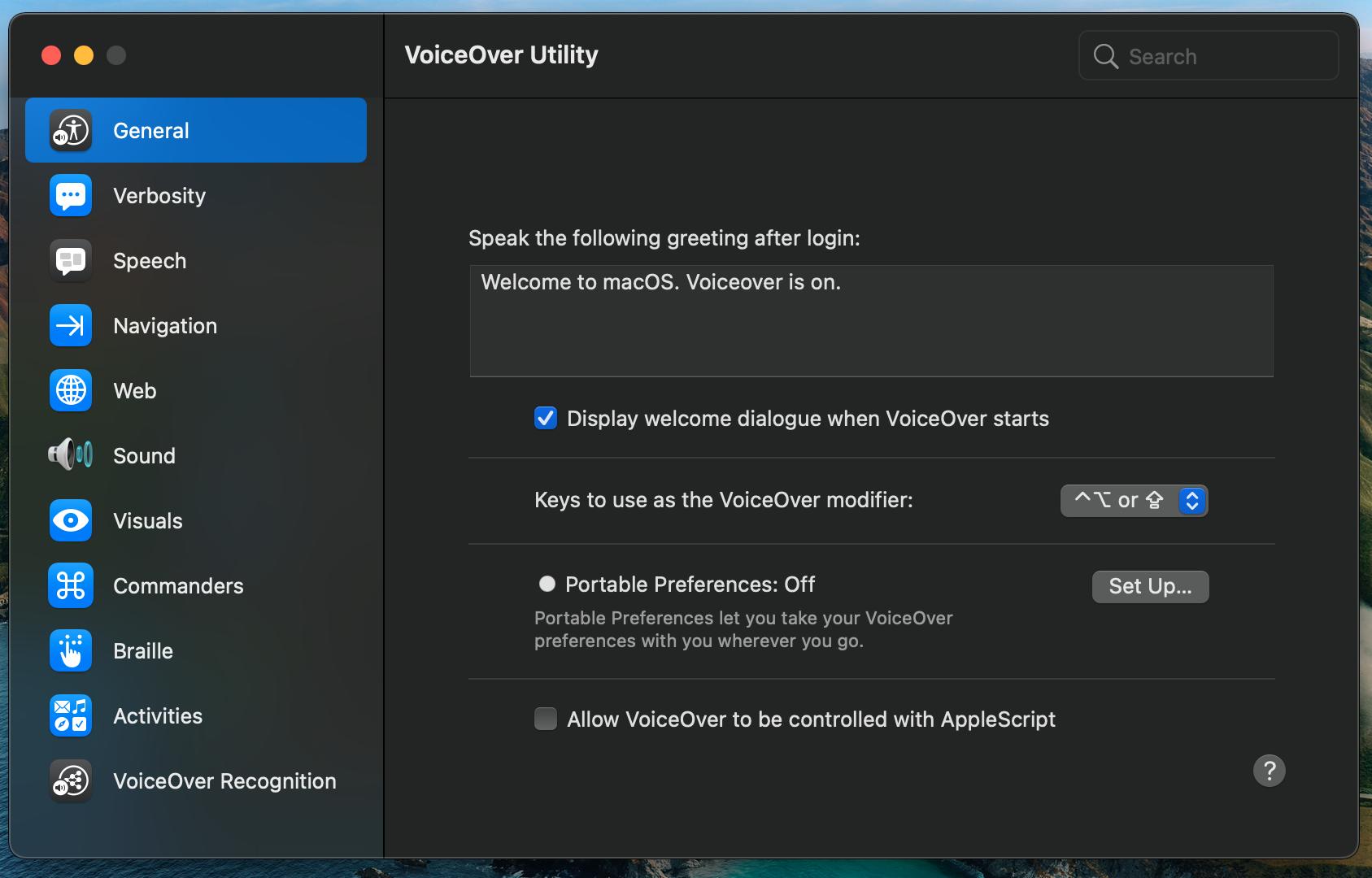The image size is (1372, 878).
Task: Enable AppleScript control of VoiceOver checkbox
Action: click(x=546, y=719)
